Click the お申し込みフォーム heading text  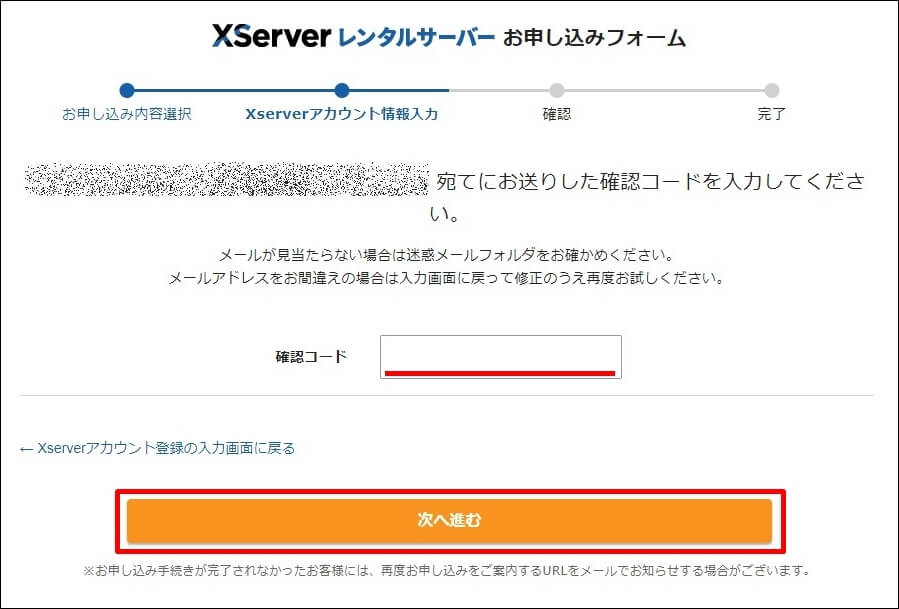click(x=595, y=38)
